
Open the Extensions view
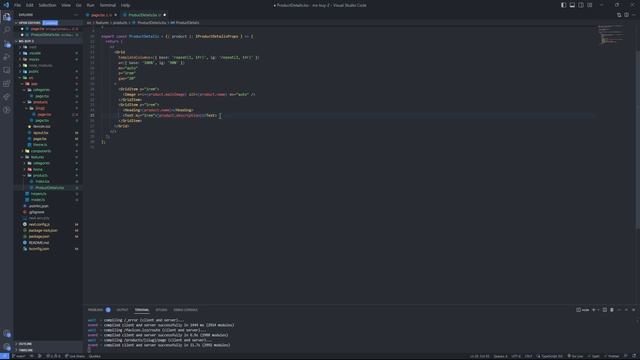(x=7, y=84)
